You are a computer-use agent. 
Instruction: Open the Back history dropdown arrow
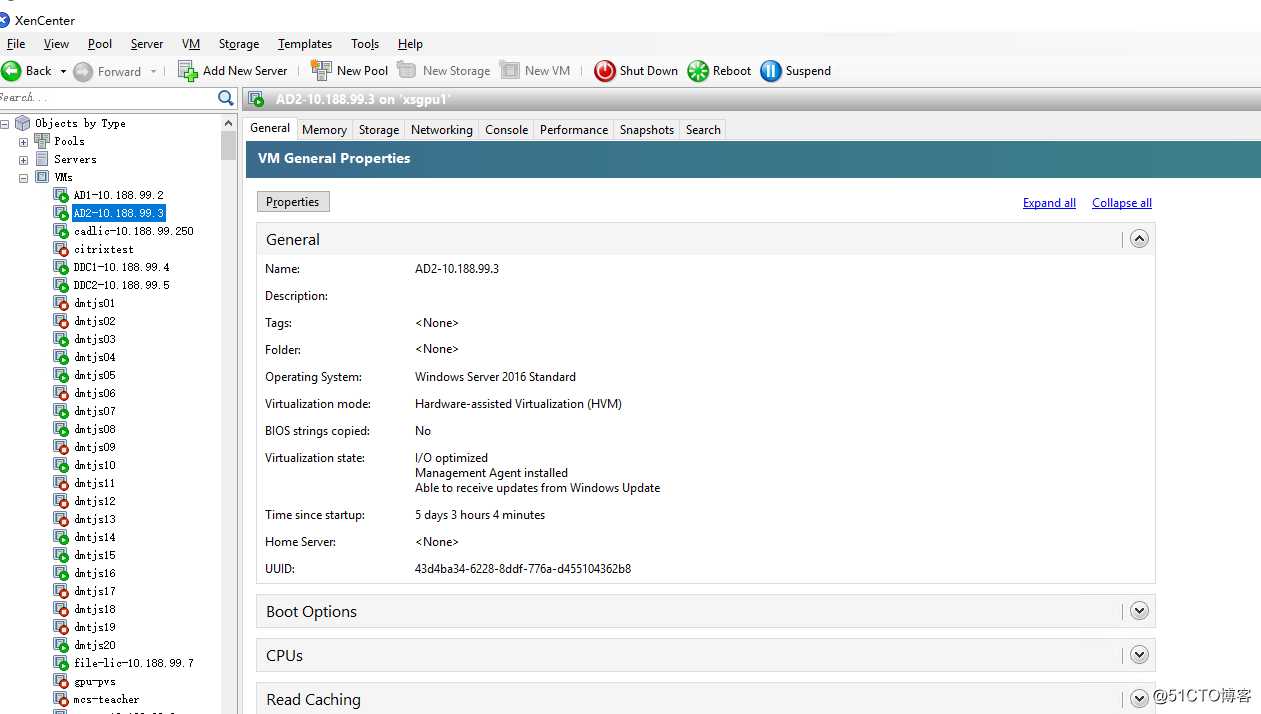pyautogui.click(x=63, y=72)
